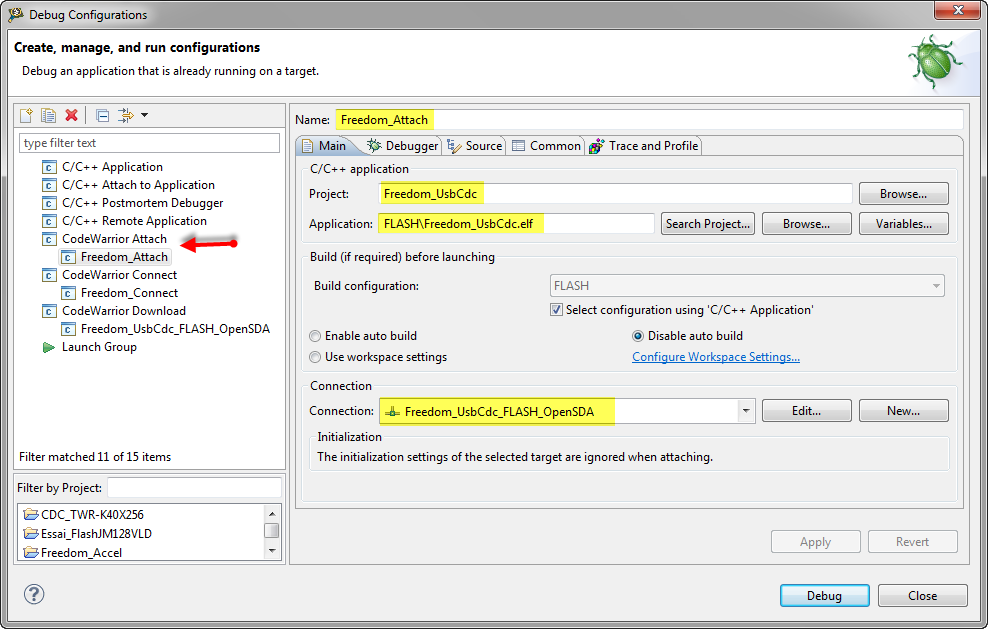Image resolution: width=988 pixels, height=629 pixels.
Task: Select the Launch Group configuration type
Action: [x=99, y=347]
